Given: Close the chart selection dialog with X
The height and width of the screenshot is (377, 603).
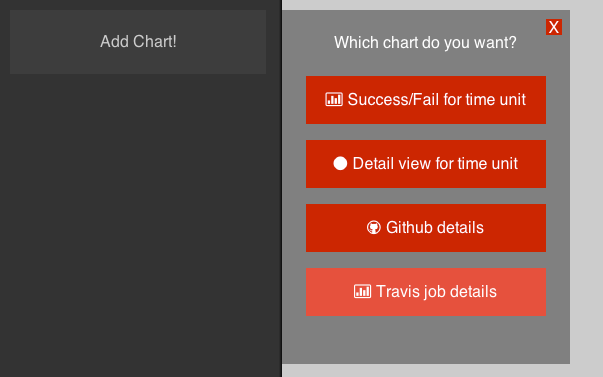Looking at the screenshot, I should click(x=554, y=27).
